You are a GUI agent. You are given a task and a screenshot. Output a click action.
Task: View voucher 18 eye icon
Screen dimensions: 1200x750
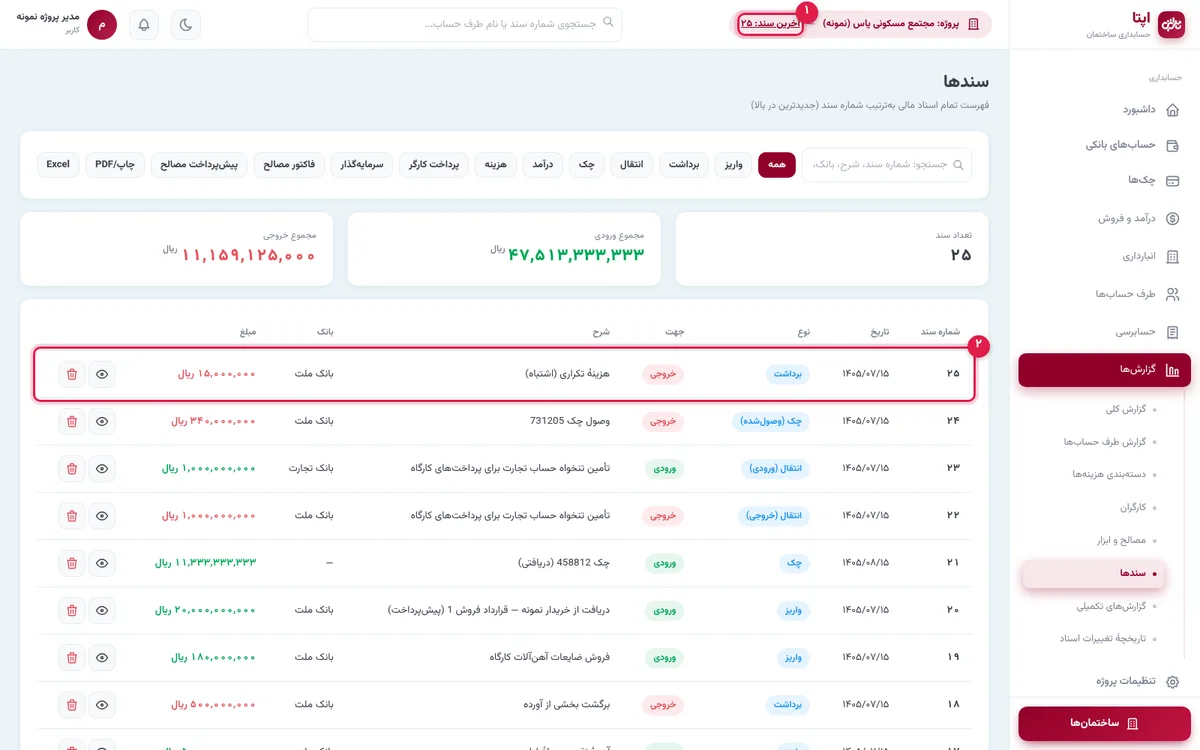pyautogui.click(x=102, y=705)
